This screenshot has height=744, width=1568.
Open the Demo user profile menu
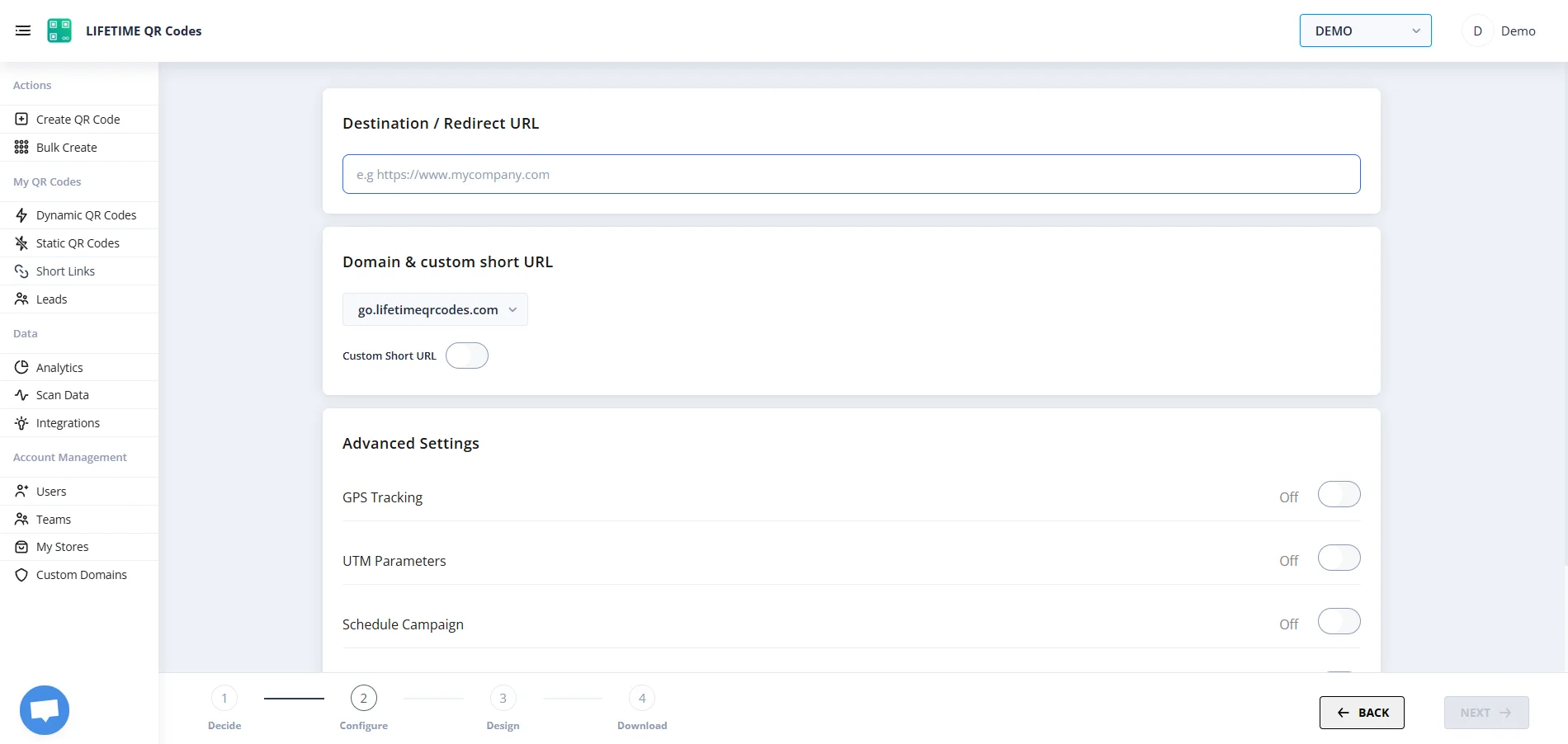(1500, 31)
